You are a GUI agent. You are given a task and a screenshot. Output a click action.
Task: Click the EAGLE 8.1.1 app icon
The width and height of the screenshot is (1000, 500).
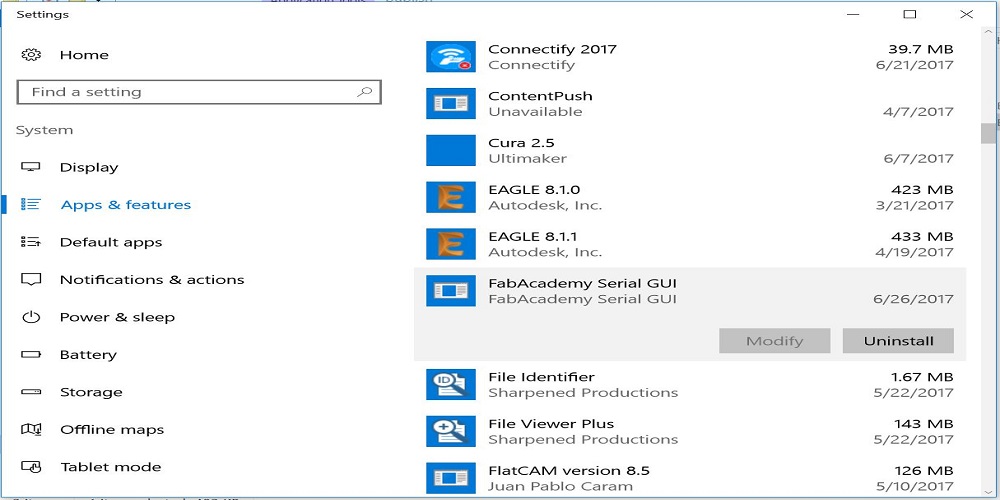click(451, 244)
